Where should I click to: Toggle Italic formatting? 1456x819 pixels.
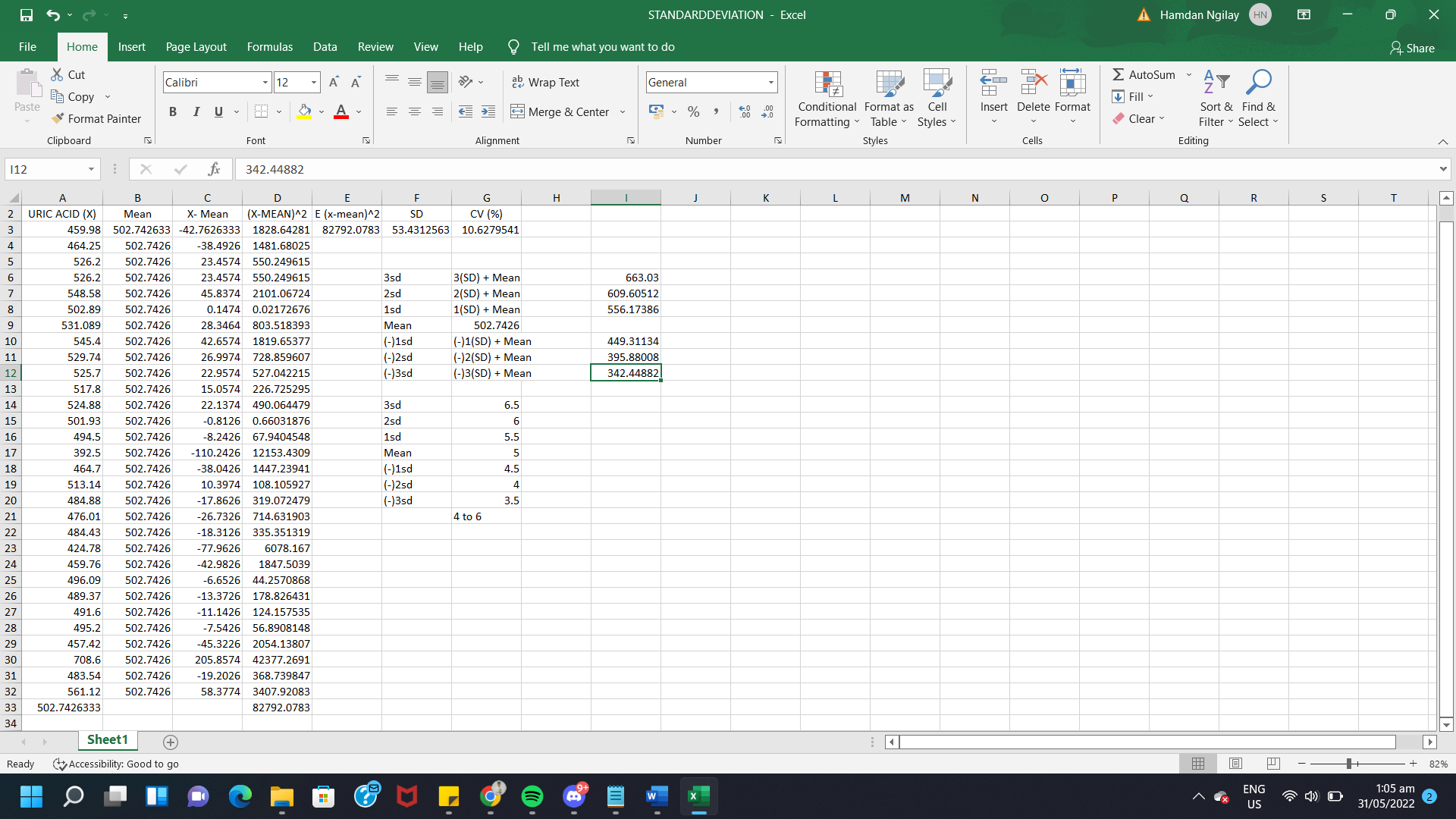click(196, 111)
